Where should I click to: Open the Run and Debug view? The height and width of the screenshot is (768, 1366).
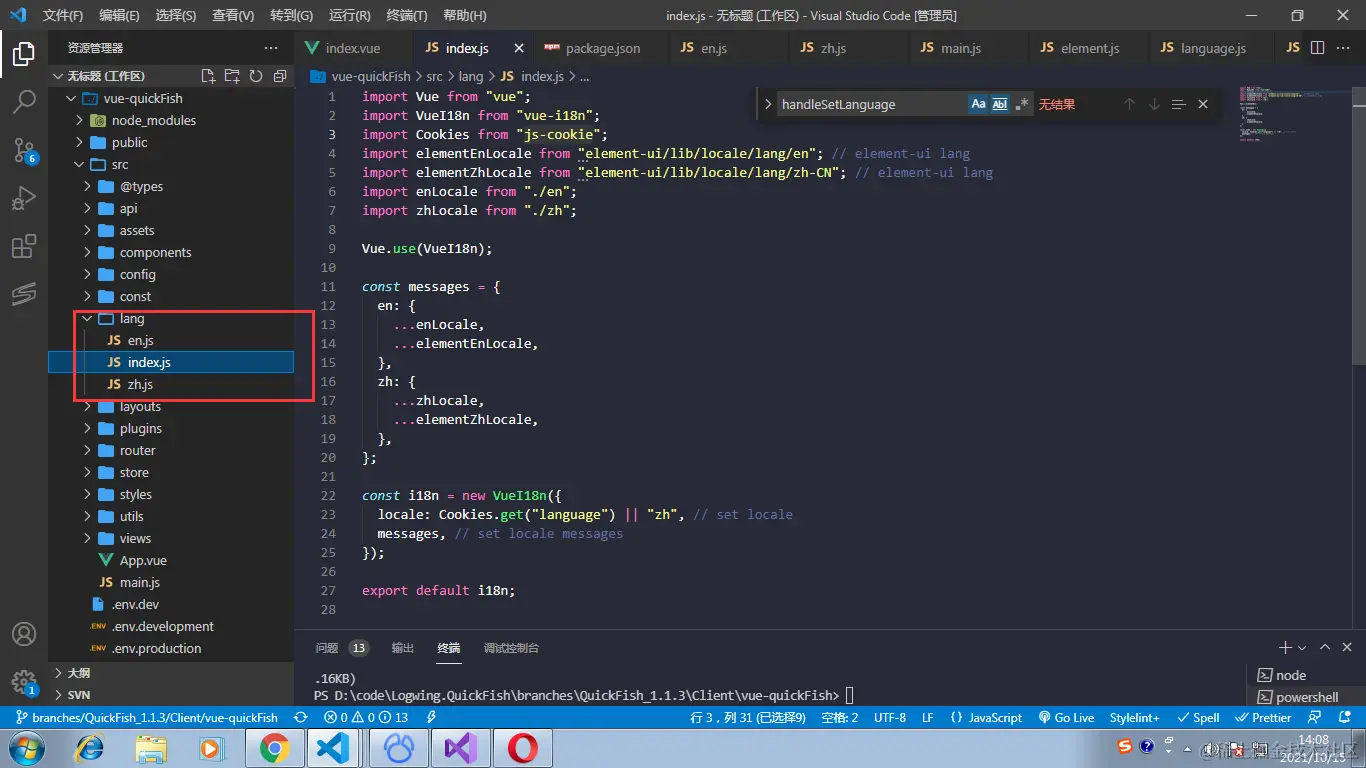point(24,199)
